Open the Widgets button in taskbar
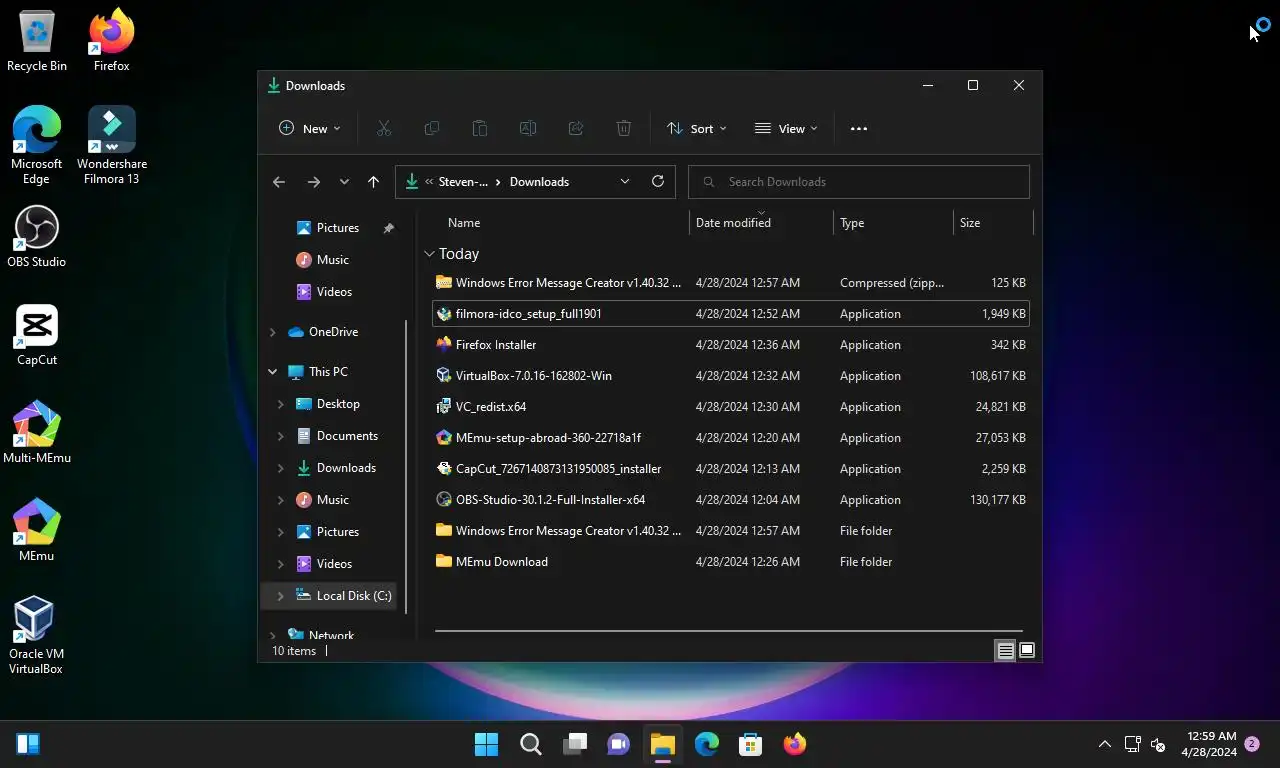 point(28,744)
